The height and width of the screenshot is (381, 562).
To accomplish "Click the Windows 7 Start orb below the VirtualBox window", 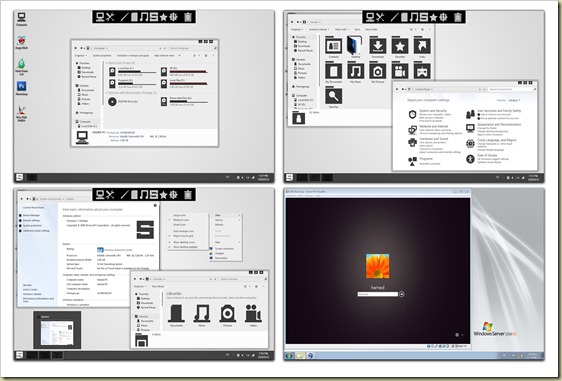I will pyautogui.click(x=289, y=356).
